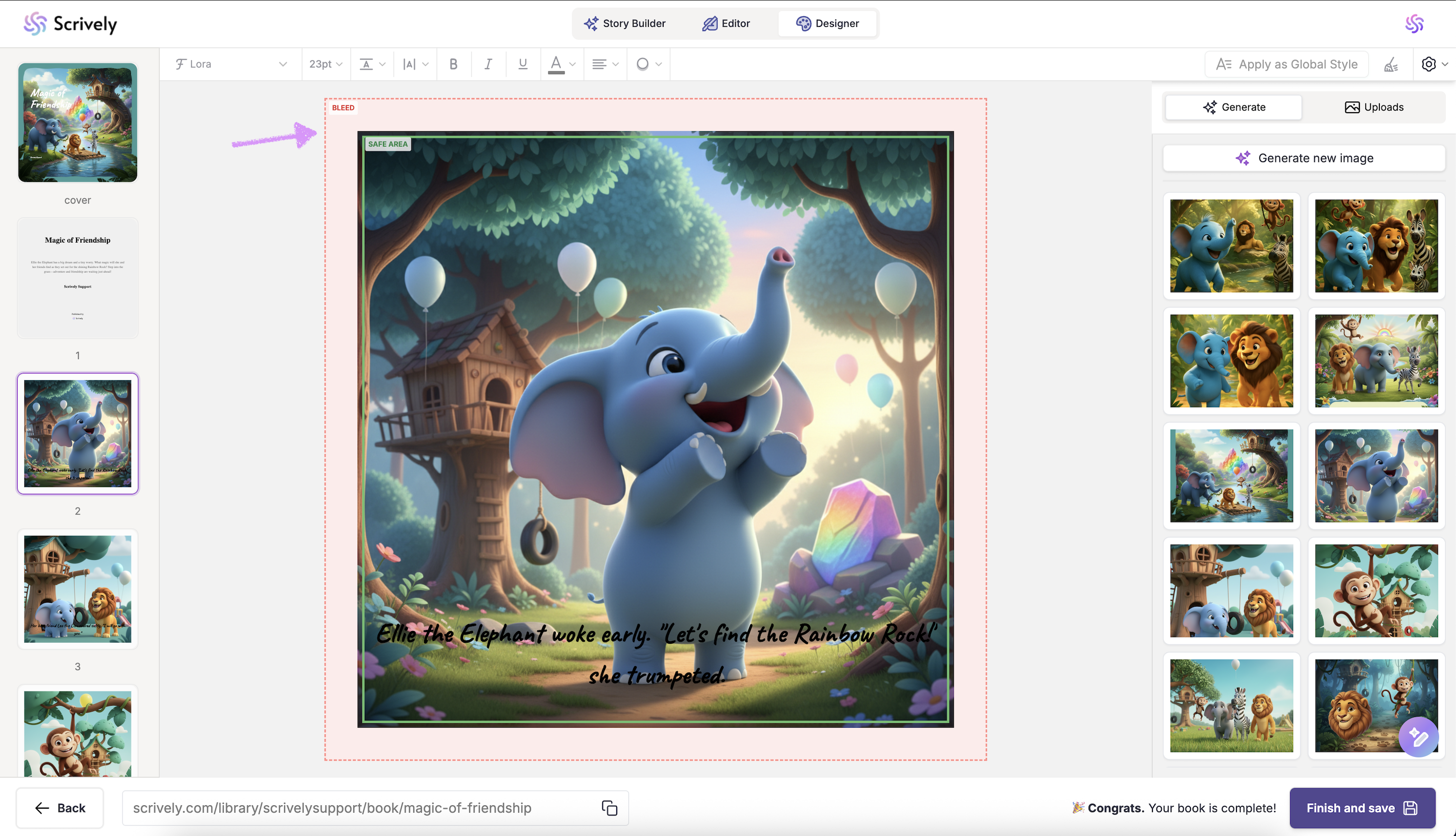Click Finish and save button
Screen dimensions: 1456x836
pyautogui.click(x=1362, y=808)
